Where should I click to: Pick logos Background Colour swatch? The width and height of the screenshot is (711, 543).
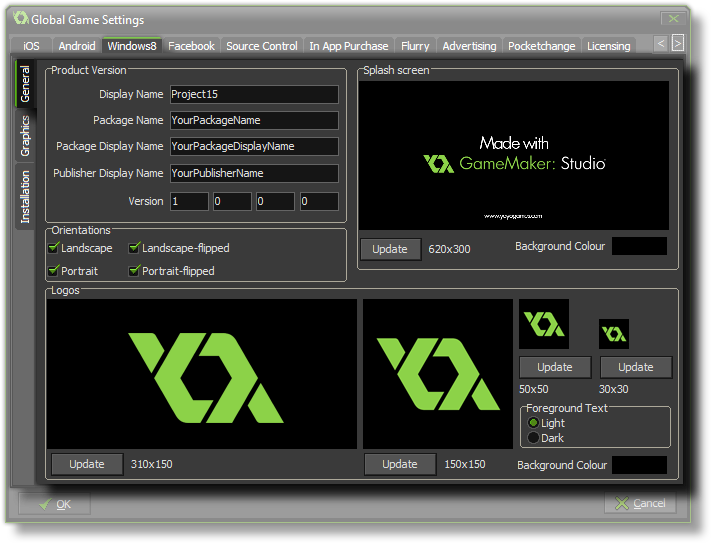click(639, 465)
